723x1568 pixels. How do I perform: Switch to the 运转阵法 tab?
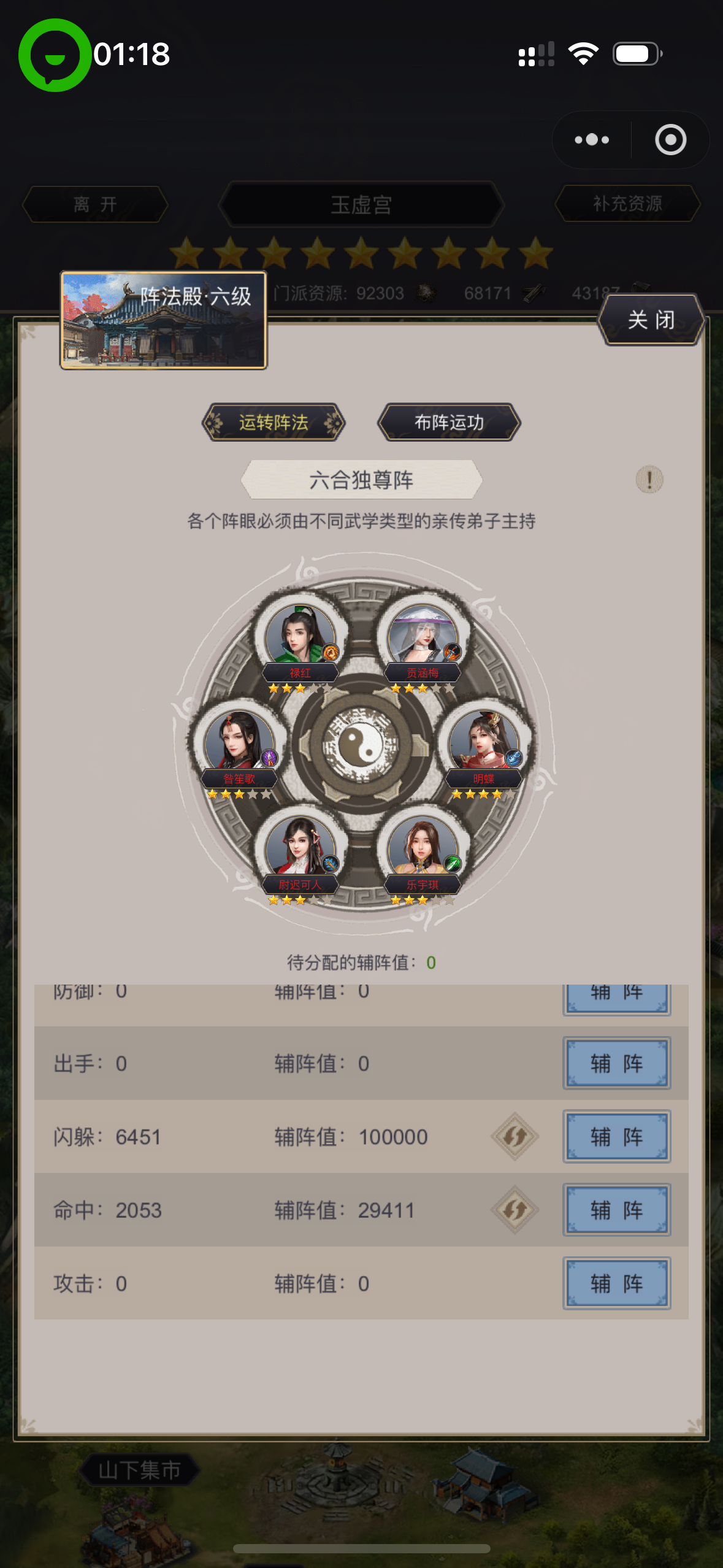click(x=274, y=422)
